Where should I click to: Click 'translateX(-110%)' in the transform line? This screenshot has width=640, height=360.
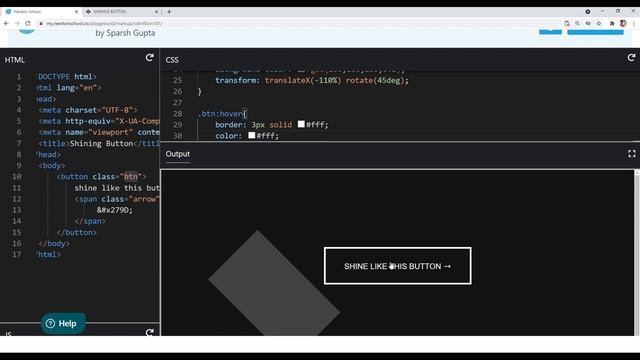pyautogui.click(x=302, y=80)
